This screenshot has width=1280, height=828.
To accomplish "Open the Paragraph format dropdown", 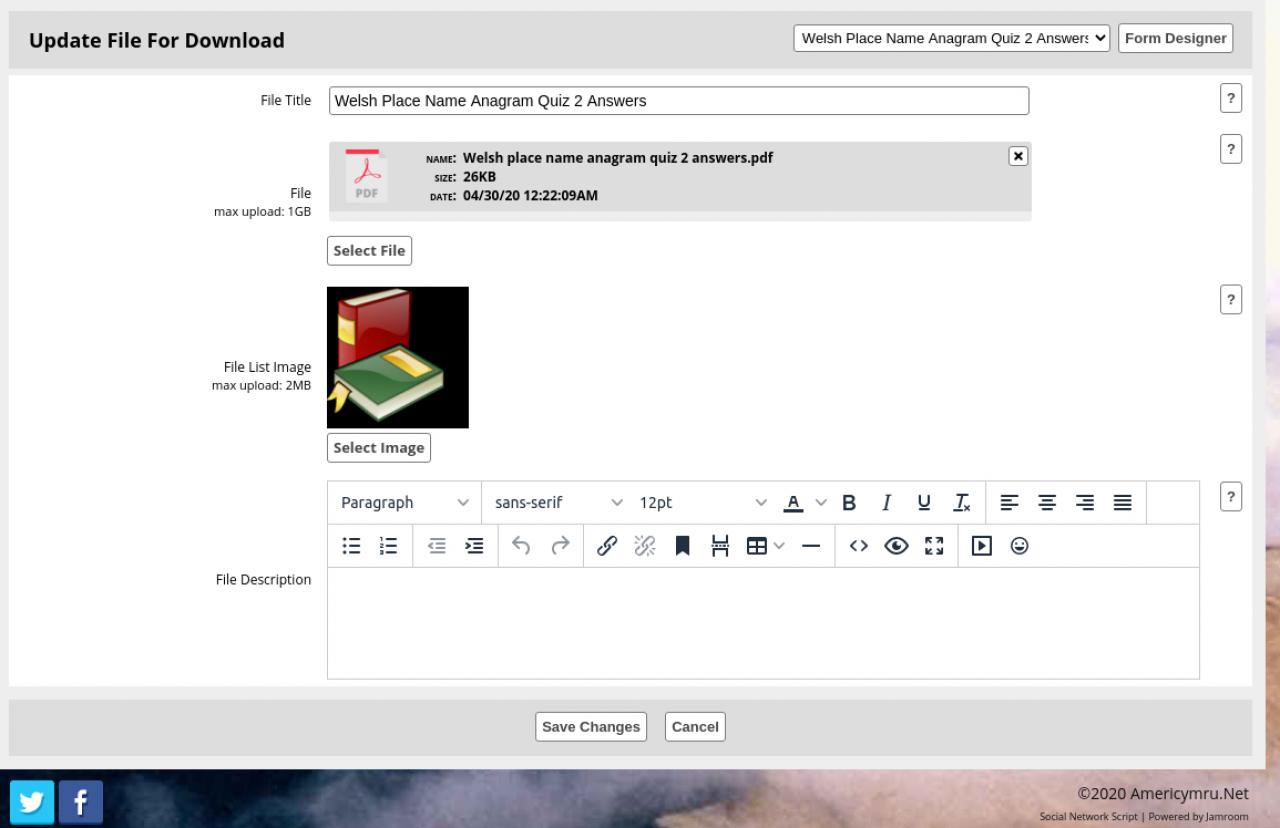I will [x=404, y=503].
